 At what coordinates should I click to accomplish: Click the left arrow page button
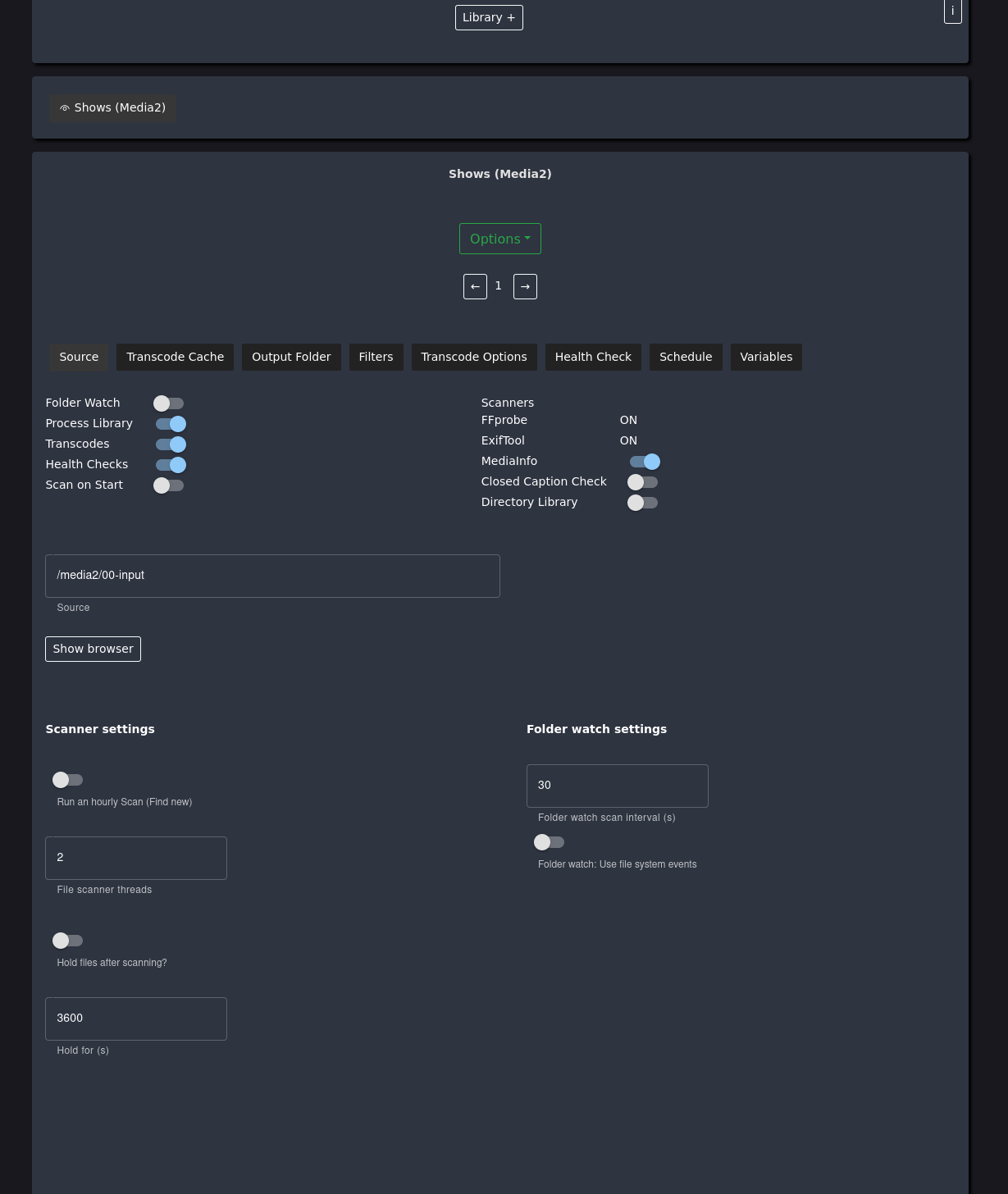click(475, 286)
